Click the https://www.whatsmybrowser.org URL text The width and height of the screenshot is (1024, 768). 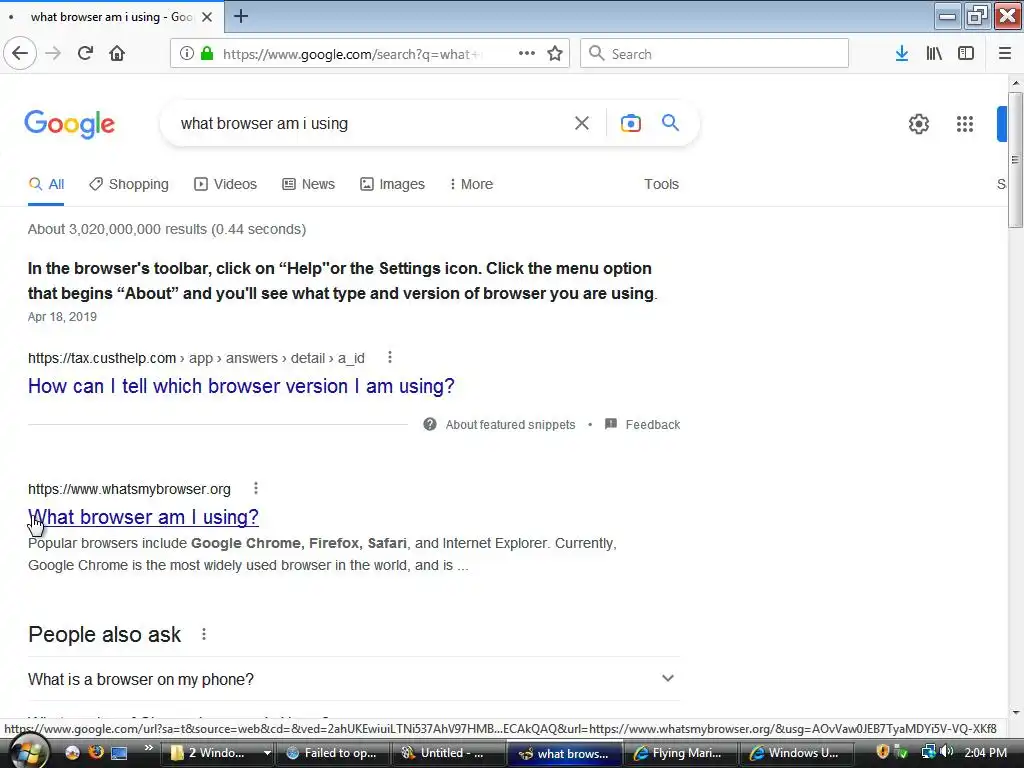coord(129,489)
